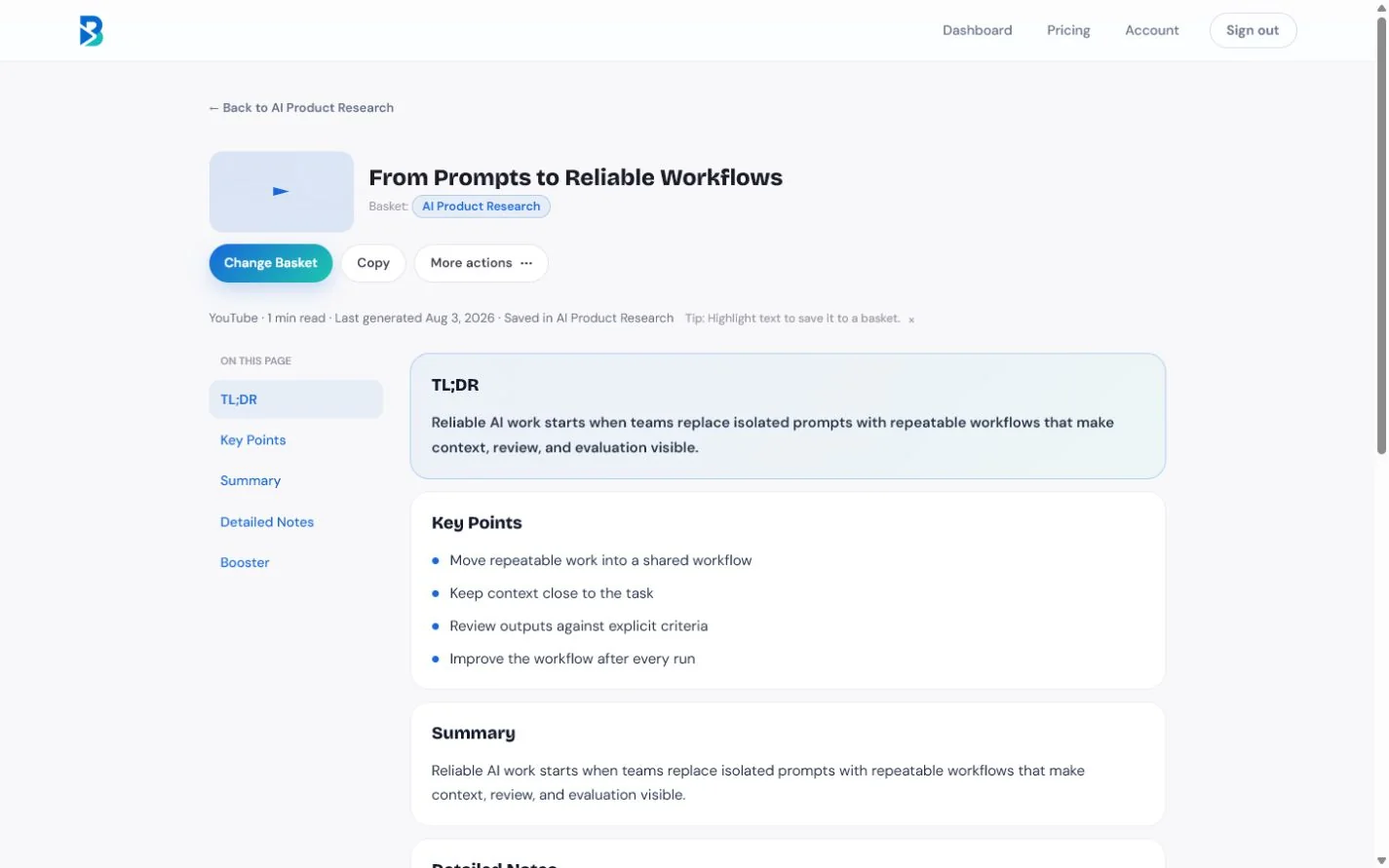Click the title "From Prompts to Reliable Workflows"

tap(575, 177)
